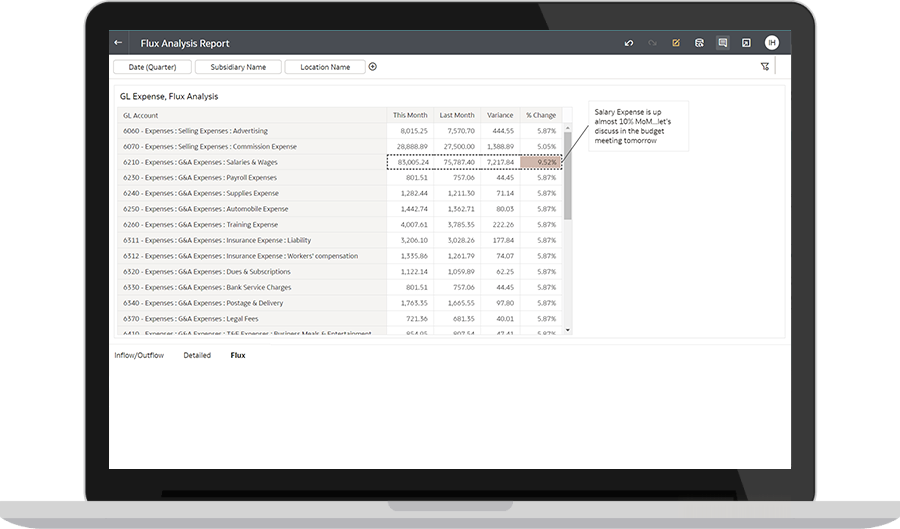Open edit mode with the yellow pencil icon

(x=676, y=43)
